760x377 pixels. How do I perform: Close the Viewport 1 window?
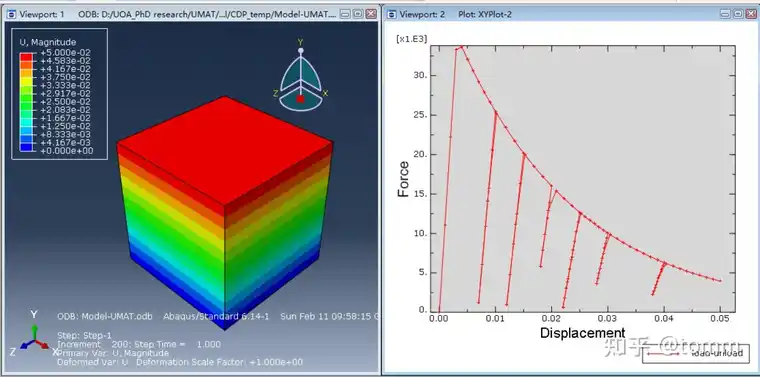point(371,14)
